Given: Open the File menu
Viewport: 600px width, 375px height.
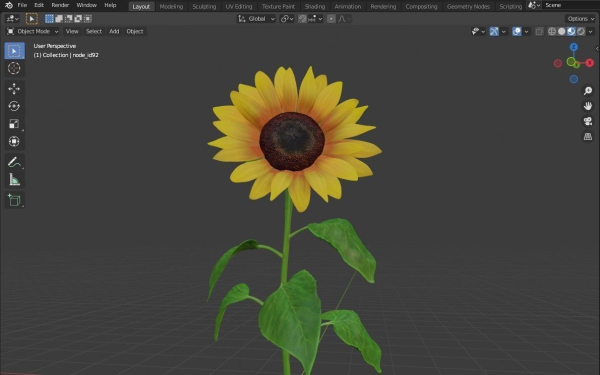Looking at the screenshot, I should click(22, 5).
